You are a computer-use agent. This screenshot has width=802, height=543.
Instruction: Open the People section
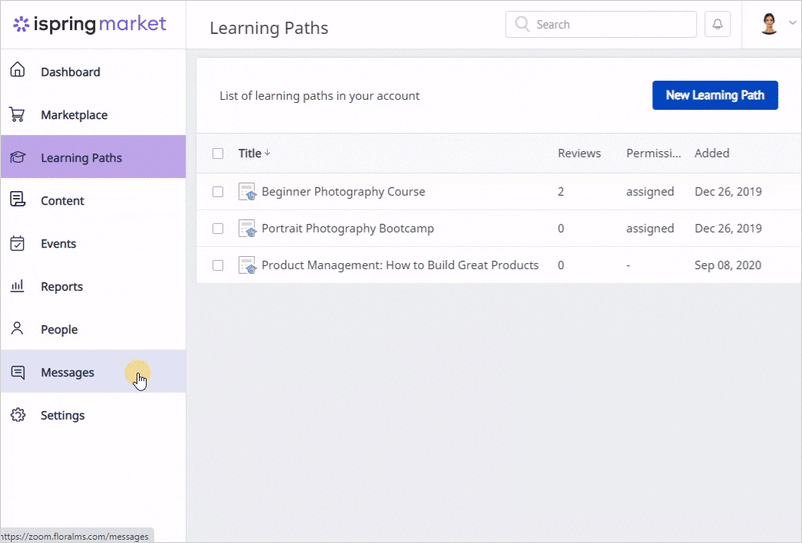pyautogui.click(x=93, y=329)
